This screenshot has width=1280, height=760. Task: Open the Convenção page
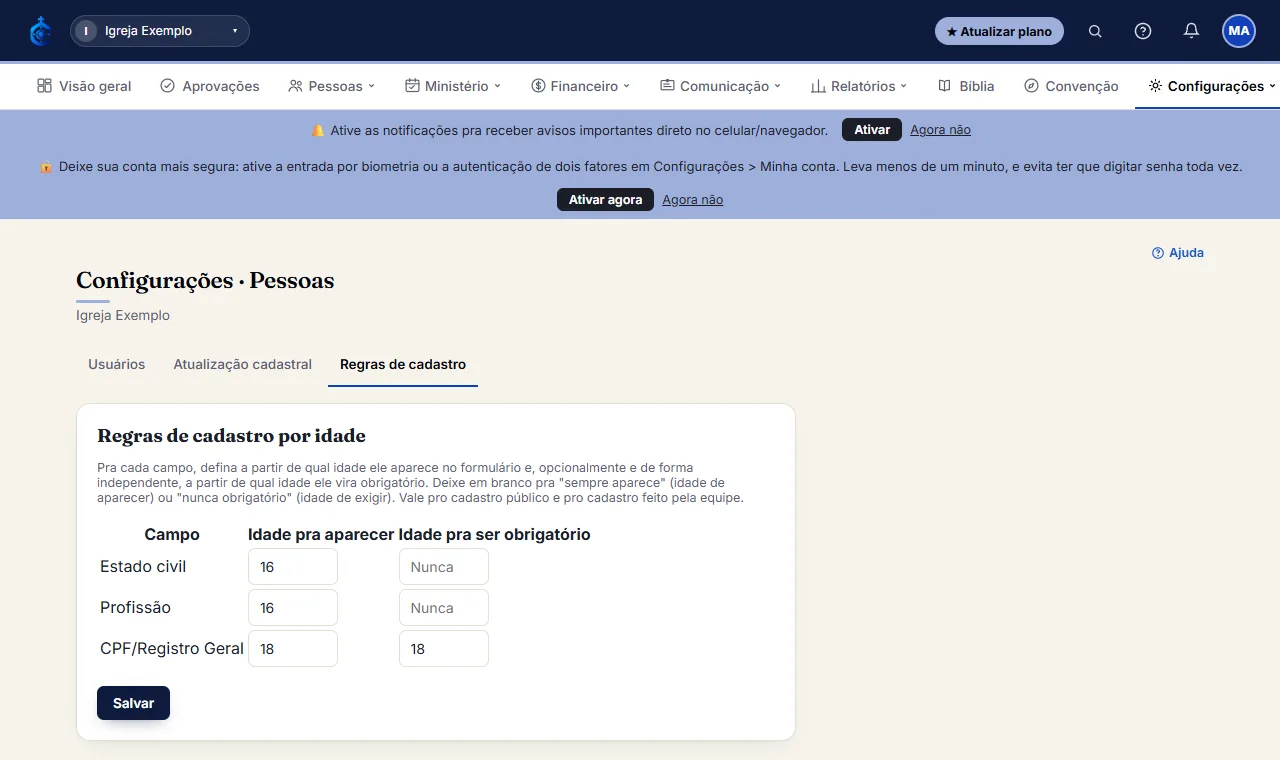coord(1071,86)
